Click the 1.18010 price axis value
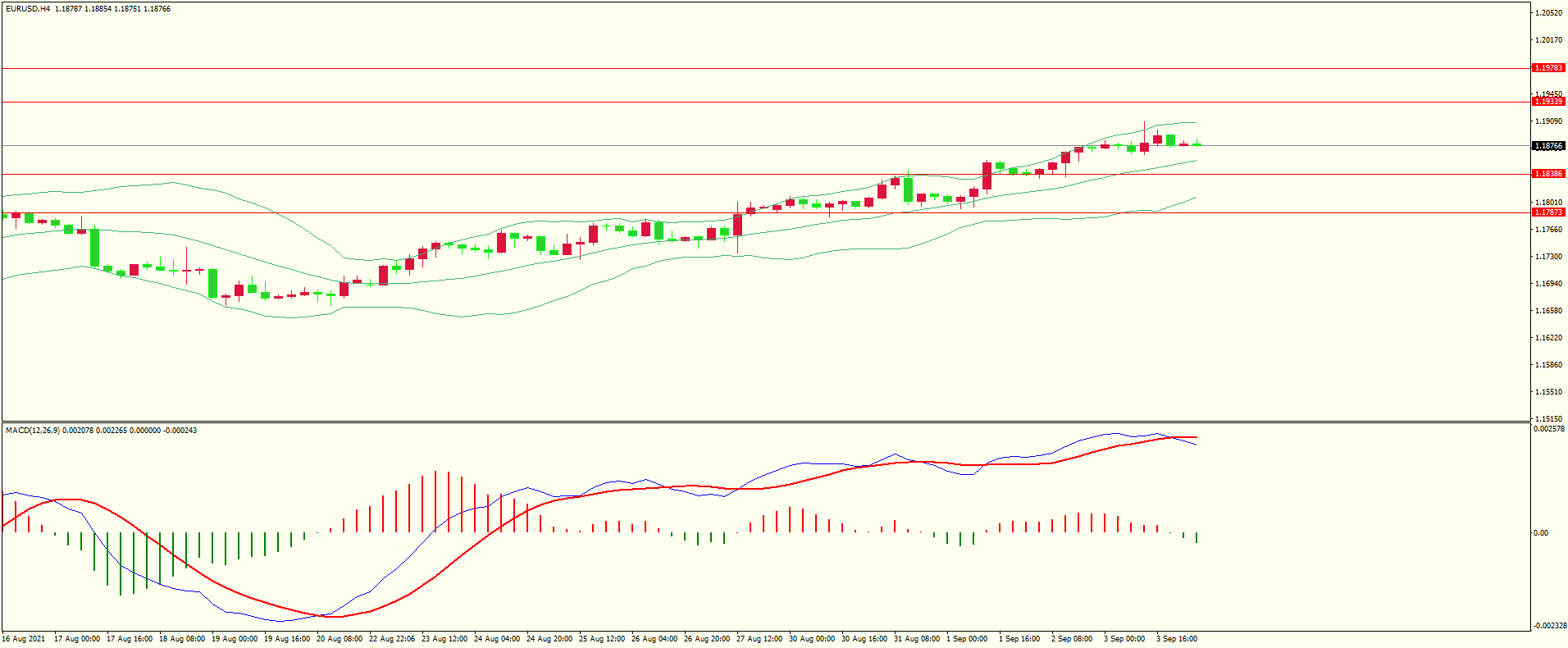 point(1548,203)
